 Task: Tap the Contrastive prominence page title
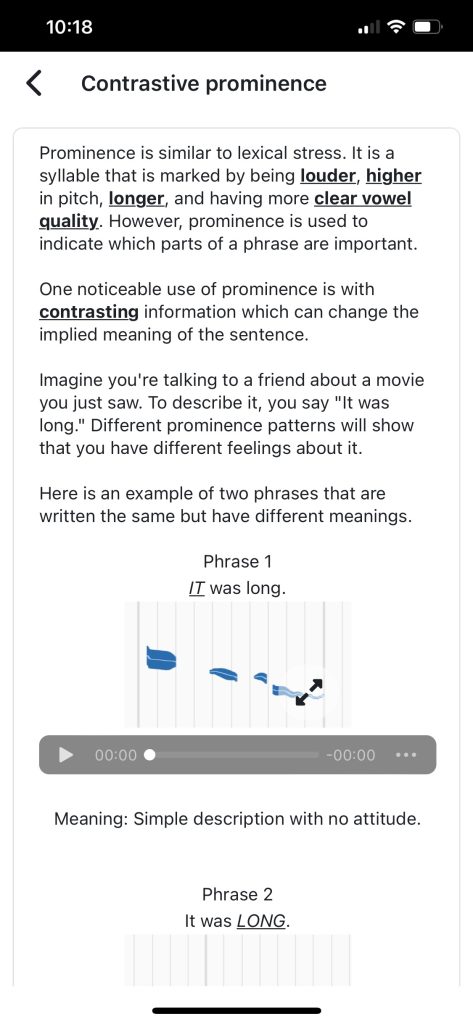pyautogui.click(x=204, y=84)
